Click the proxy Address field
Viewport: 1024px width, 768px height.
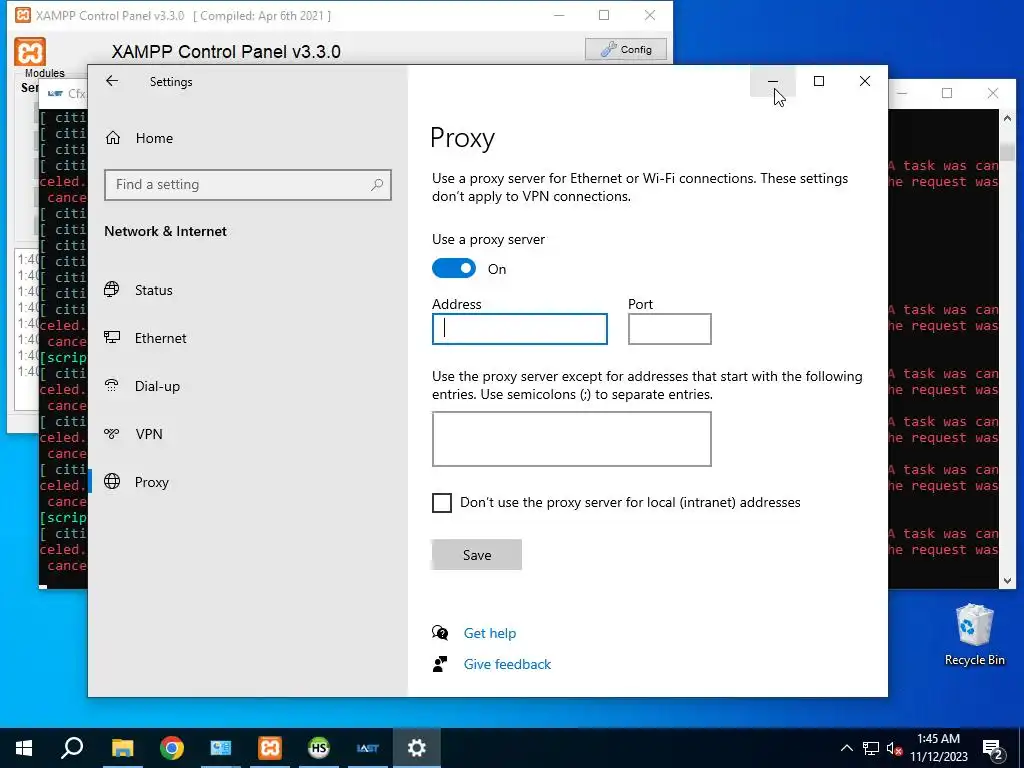click(x=520, y=329)
